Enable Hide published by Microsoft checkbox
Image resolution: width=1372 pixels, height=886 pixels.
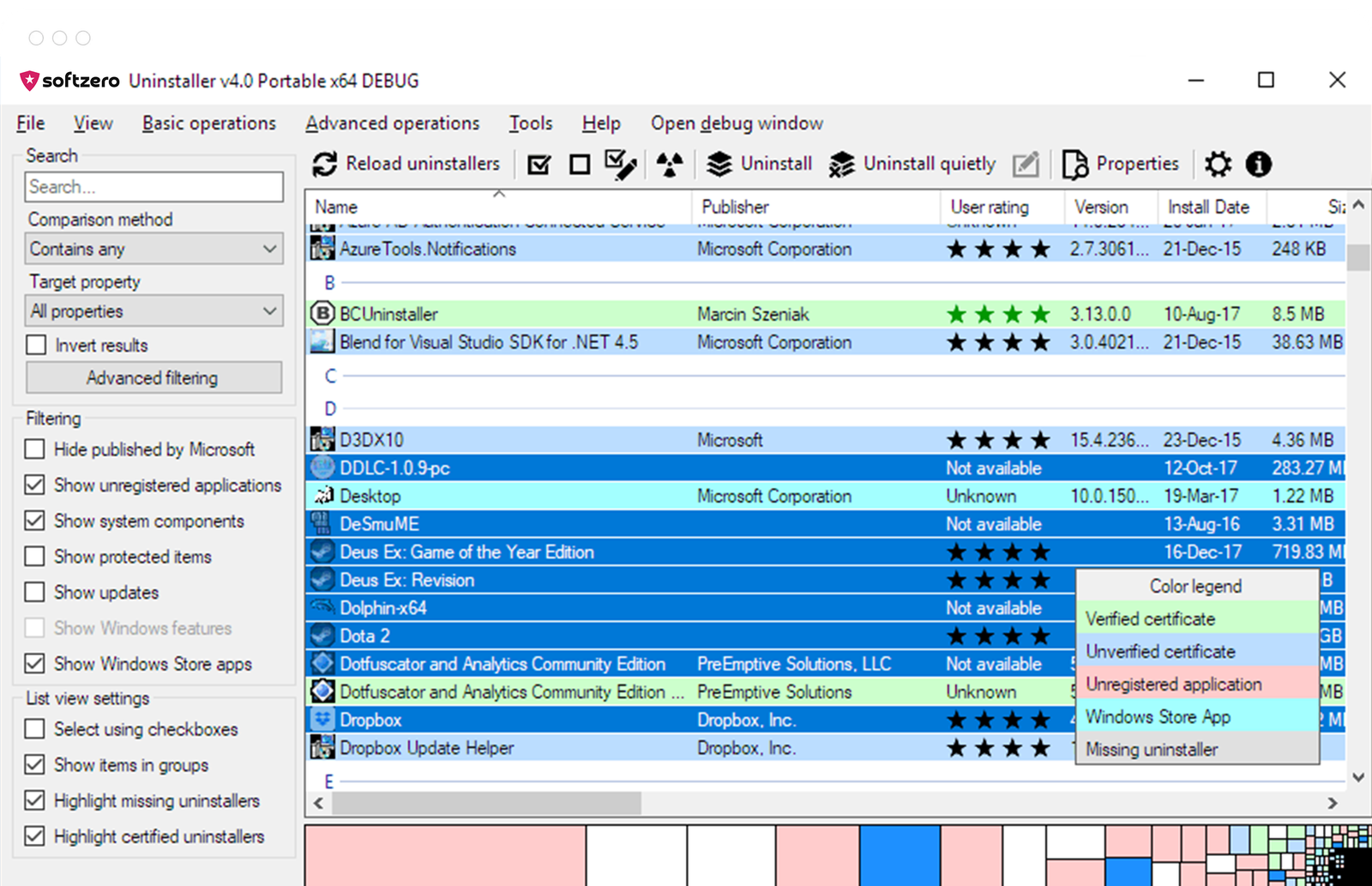(35, 449)
